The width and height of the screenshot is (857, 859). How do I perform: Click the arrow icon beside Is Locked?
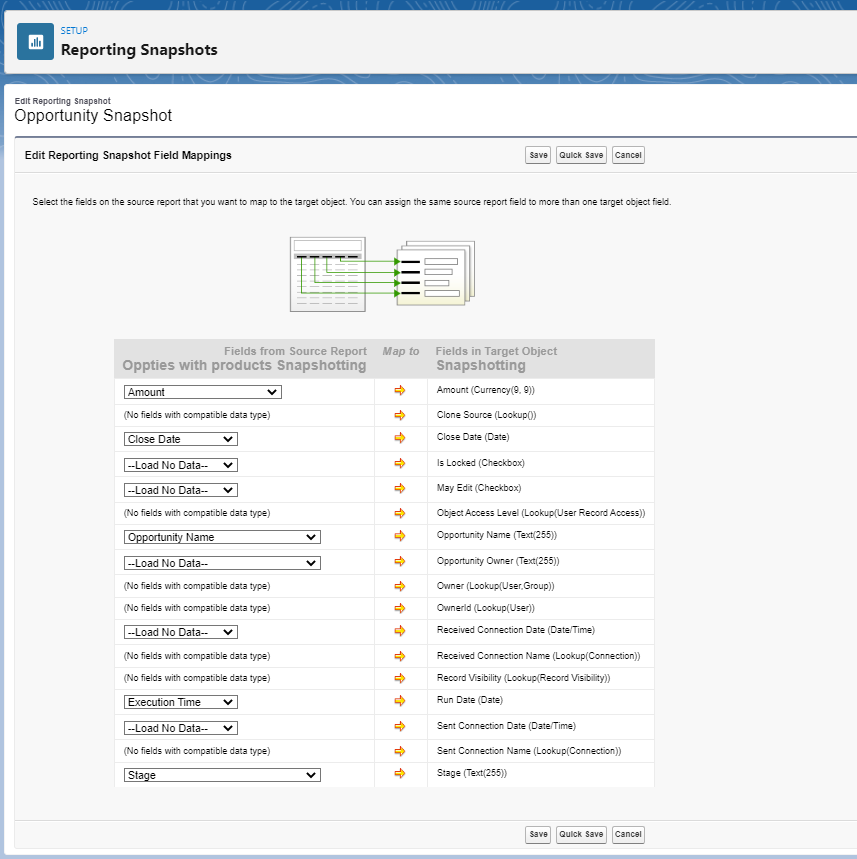(x=400, y=463)
